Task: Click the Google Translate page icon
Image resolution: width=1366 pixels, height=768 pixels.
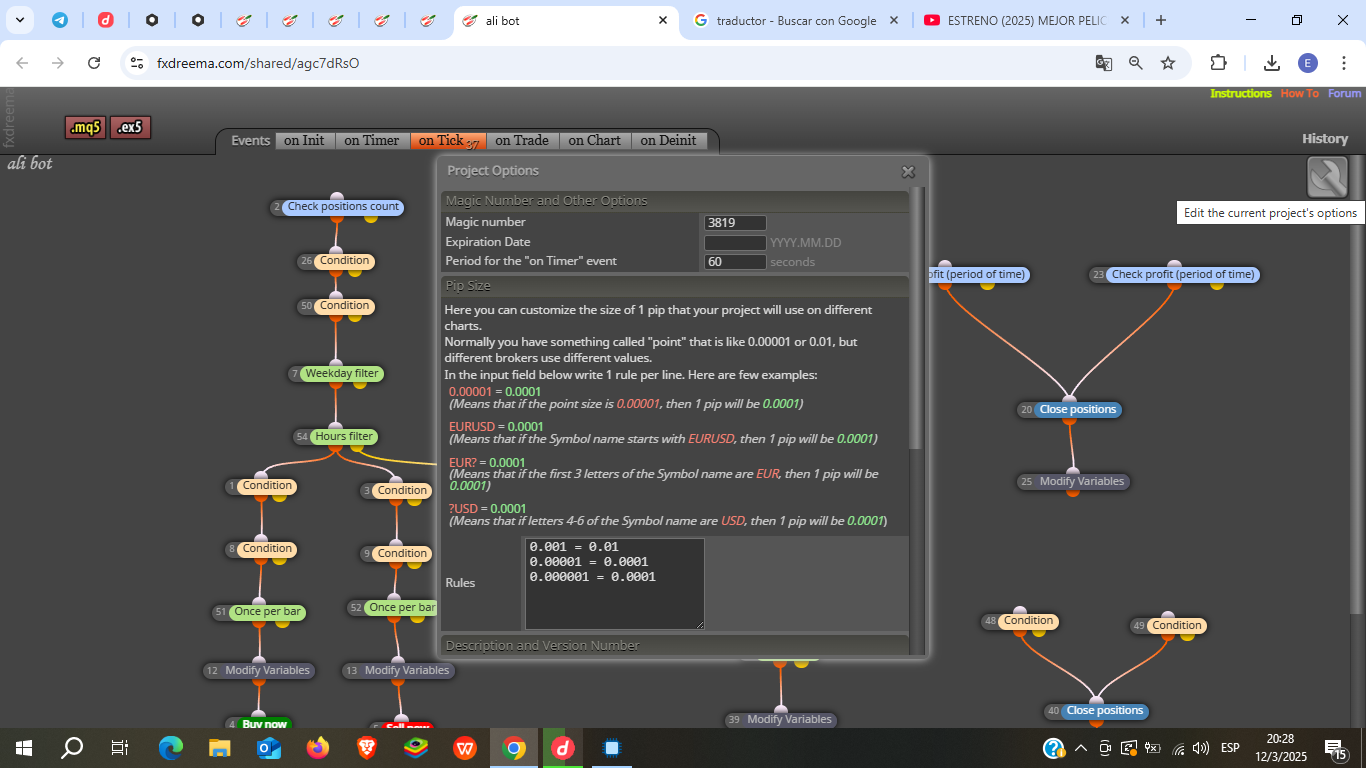Action: [1104, 63]
